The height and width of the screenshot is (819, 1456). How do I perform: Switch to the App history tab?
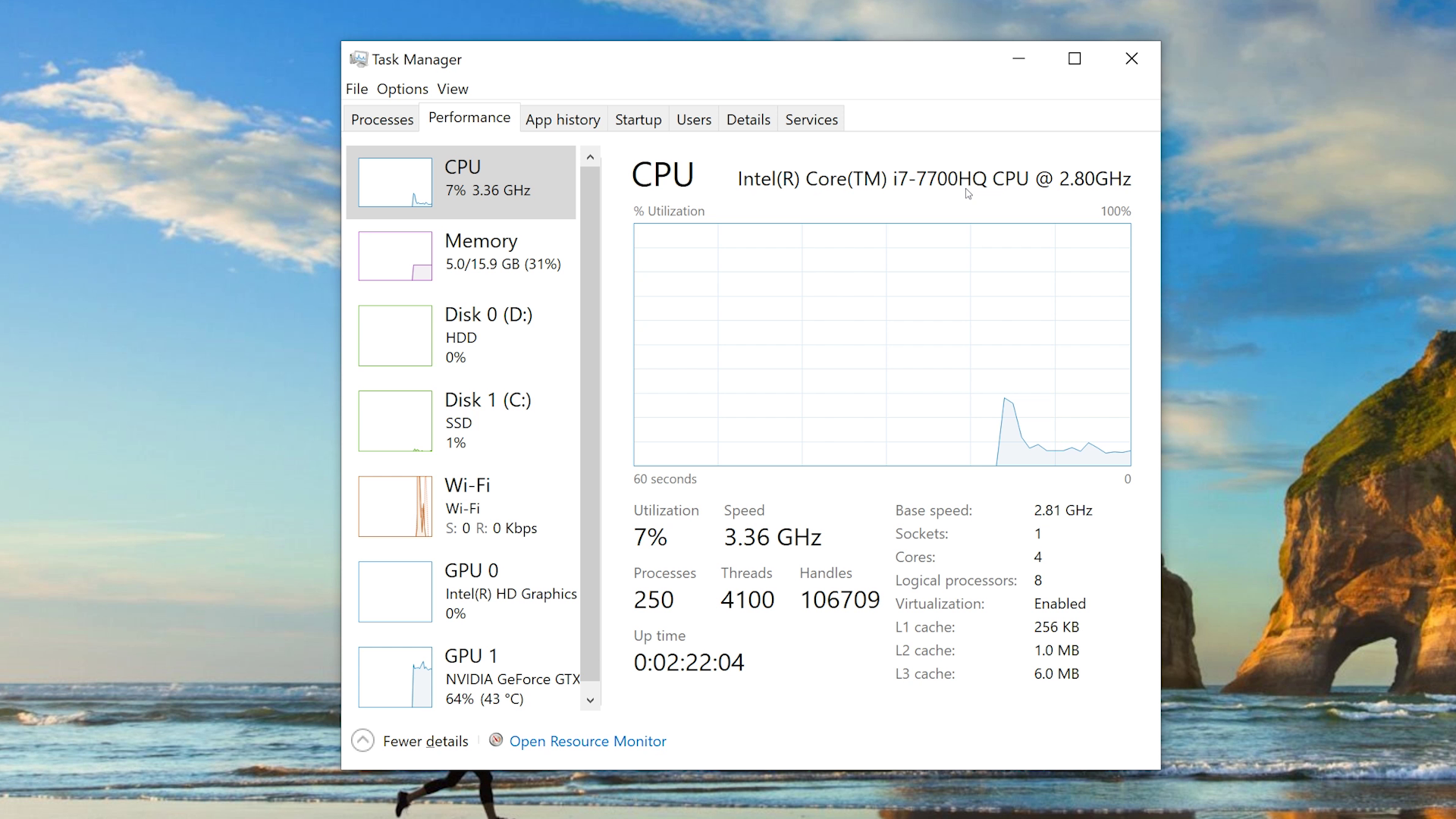pyautogui.click(x=563, y=120)
